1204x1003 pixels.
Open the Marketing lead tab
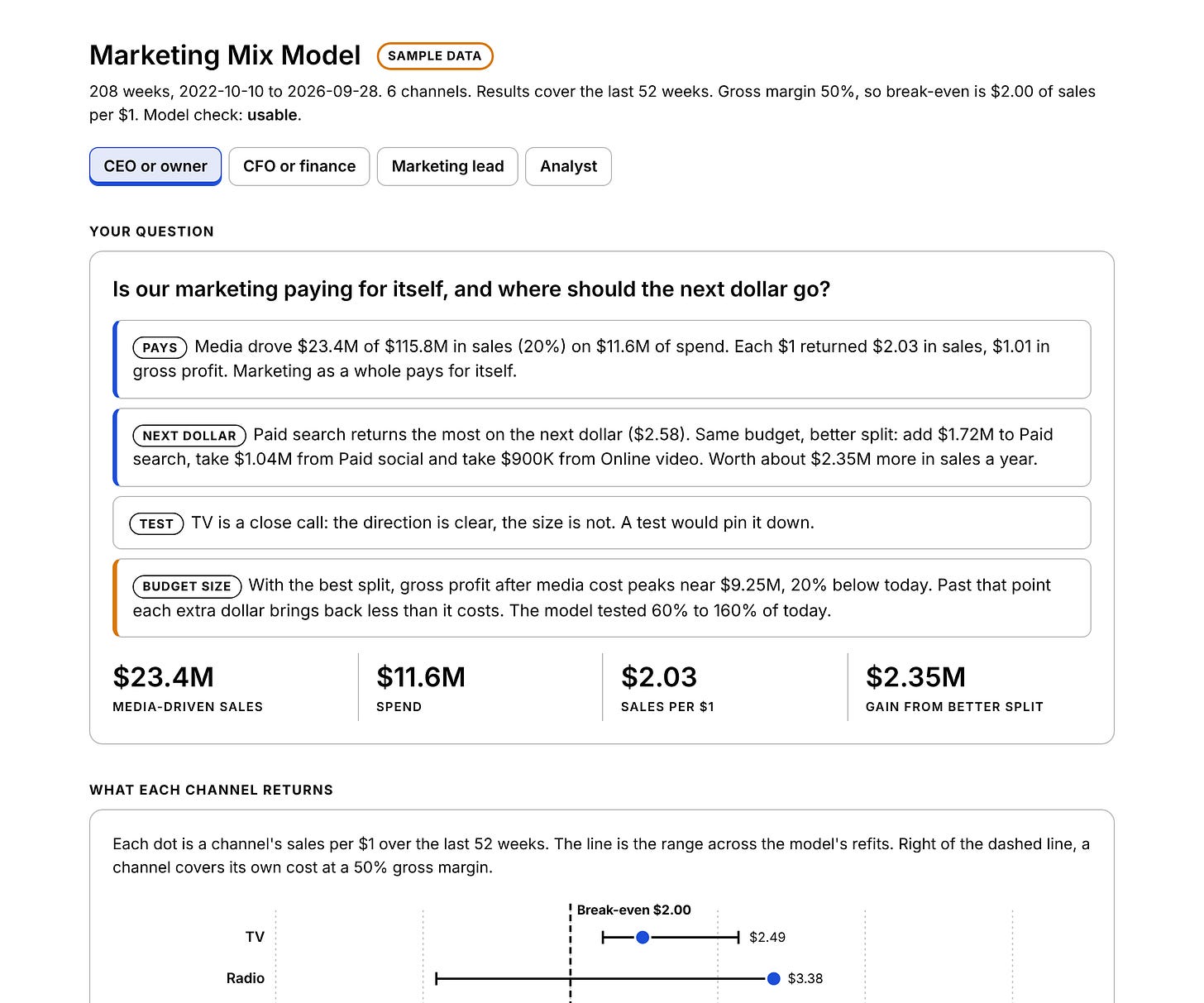point(447,166)
